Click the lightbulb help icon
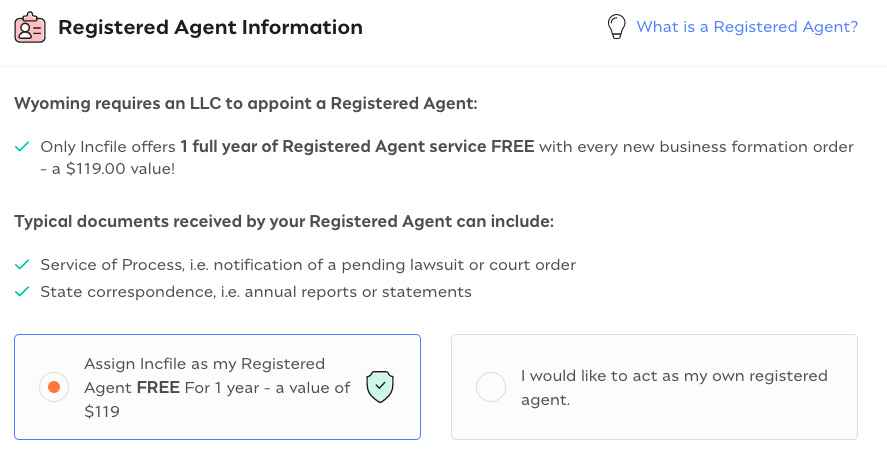The width and height of the screenshot is (887, 475). pyautogui.click(x=617, y=27)
